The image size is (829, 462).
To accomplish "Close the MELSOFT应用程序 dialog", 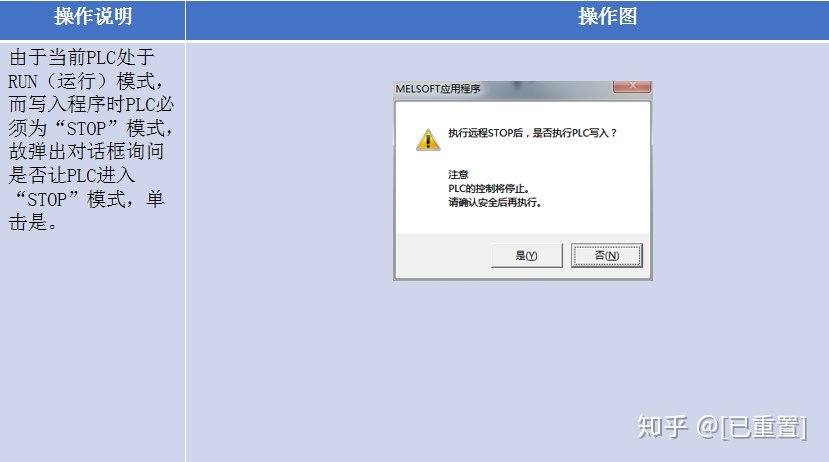I will click(x=632, y=86).
